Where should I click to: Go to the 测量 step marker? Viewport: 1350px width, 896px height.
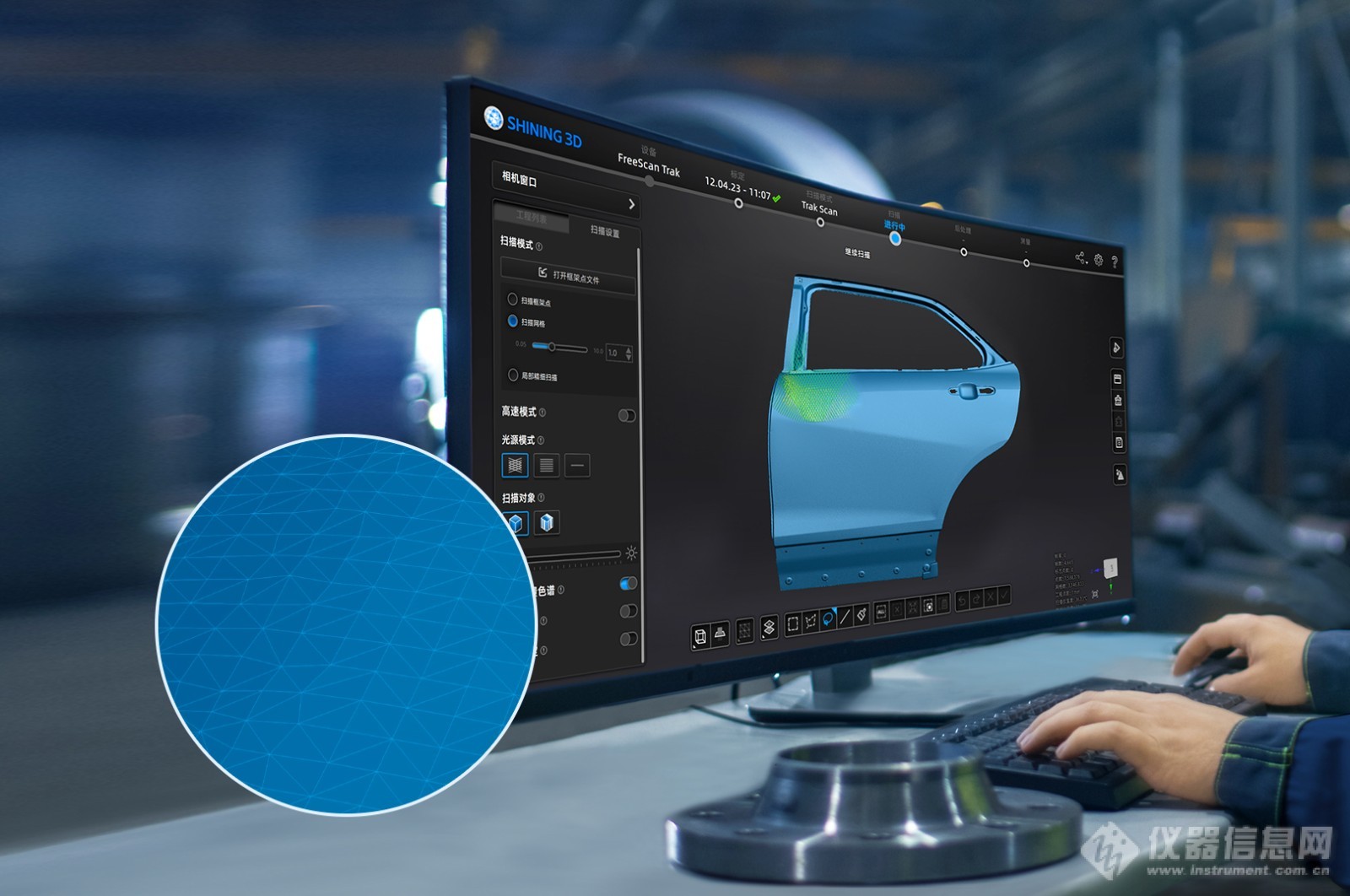pyautogui.click(x=1026, y=263)
